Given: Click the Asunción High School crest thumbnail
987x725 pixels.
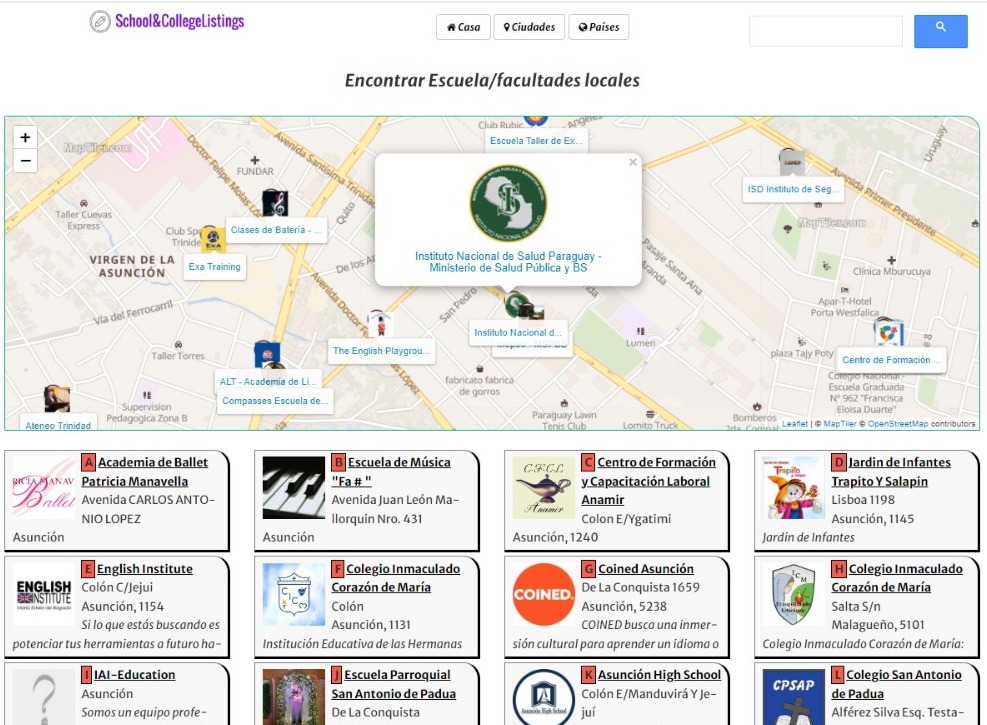Looking at the screenshot, I should point(544,697).
